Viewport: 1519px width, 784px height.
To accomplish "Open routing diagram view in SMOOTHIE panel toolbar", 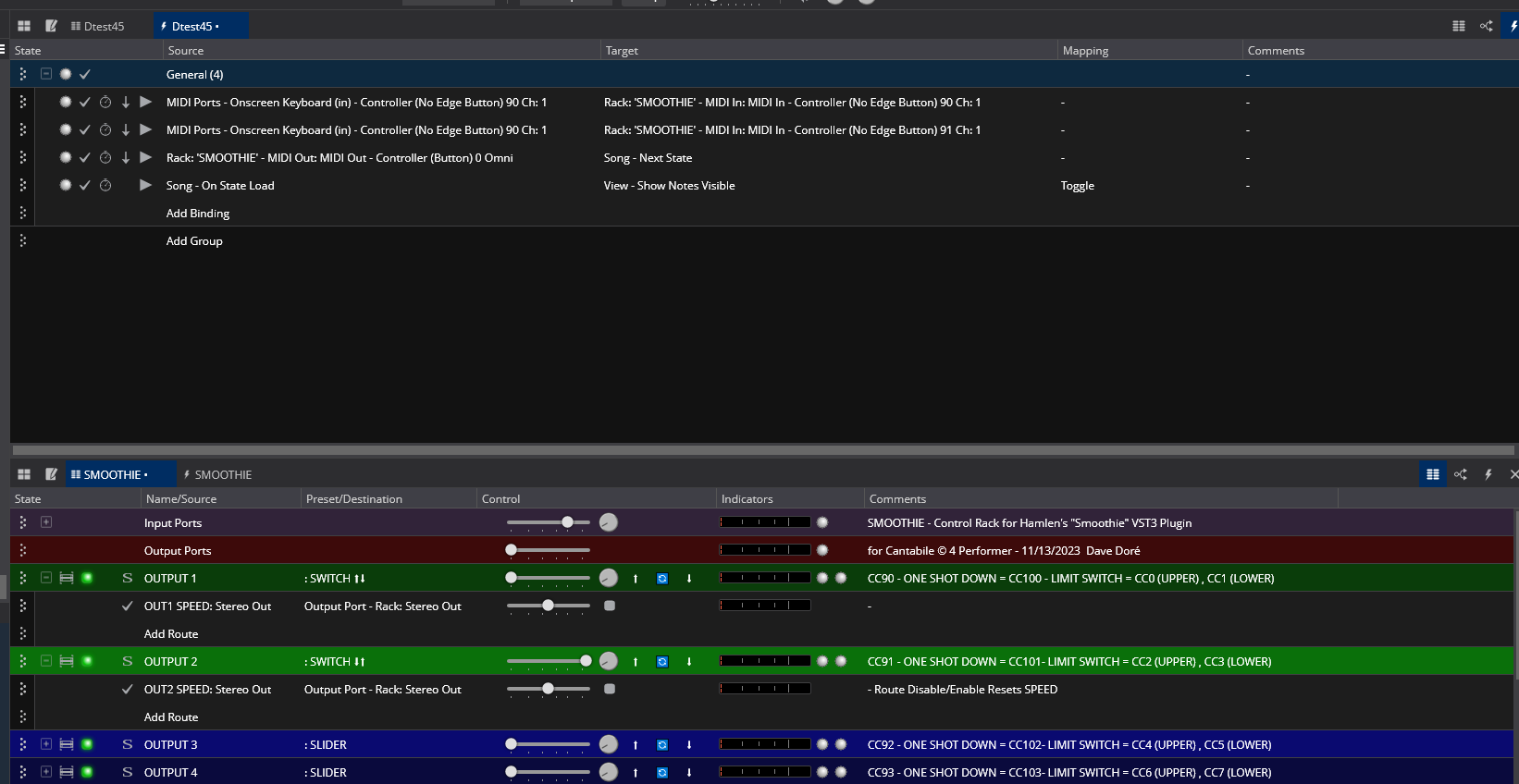I will pos(1461,474).
